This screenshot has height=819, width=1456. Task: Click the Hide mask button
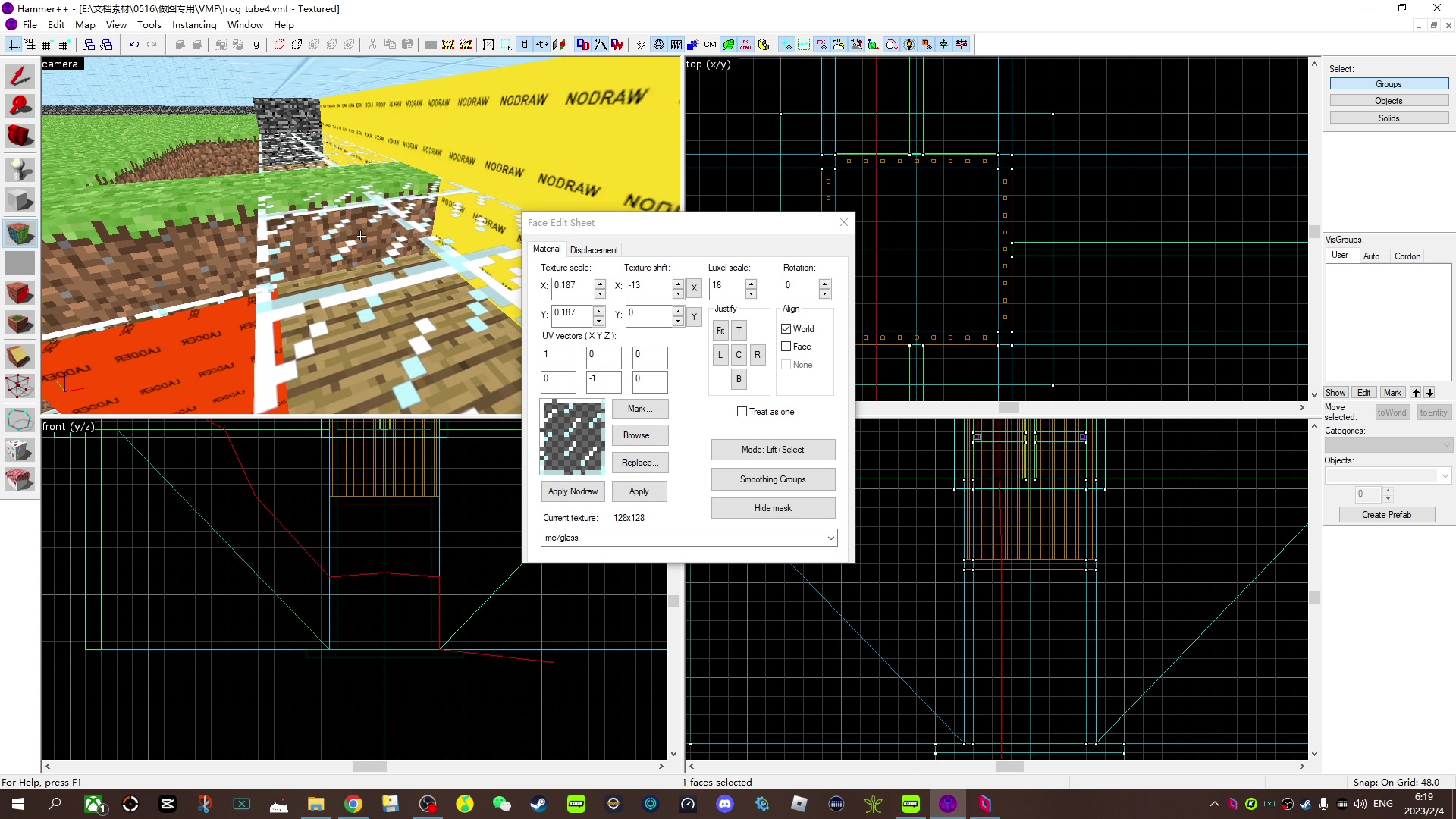(773, 508)
